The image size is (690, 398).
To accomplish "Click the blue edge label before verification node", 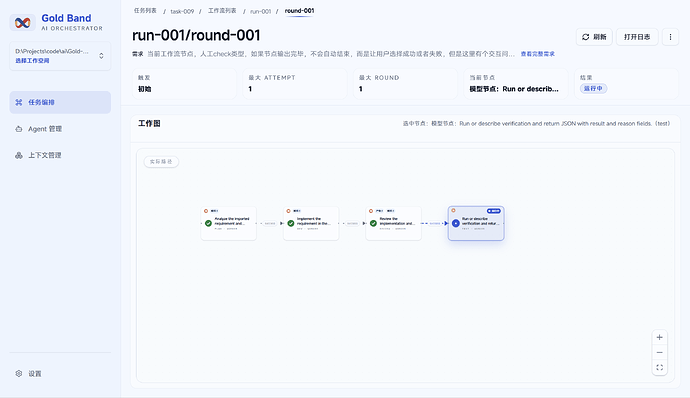I will [x=435, y=223].
